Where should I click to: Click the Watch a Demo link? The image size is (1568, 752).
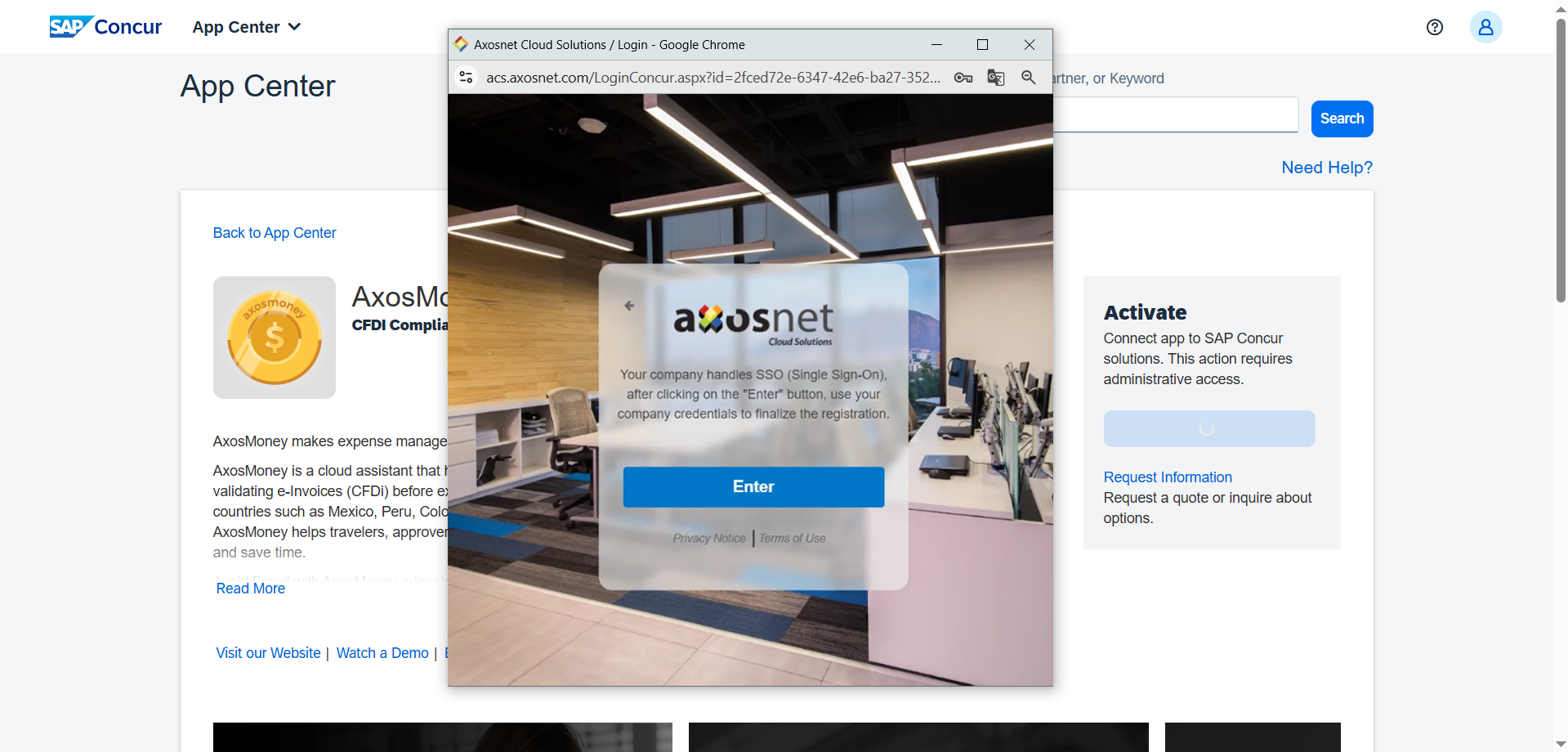382,653
